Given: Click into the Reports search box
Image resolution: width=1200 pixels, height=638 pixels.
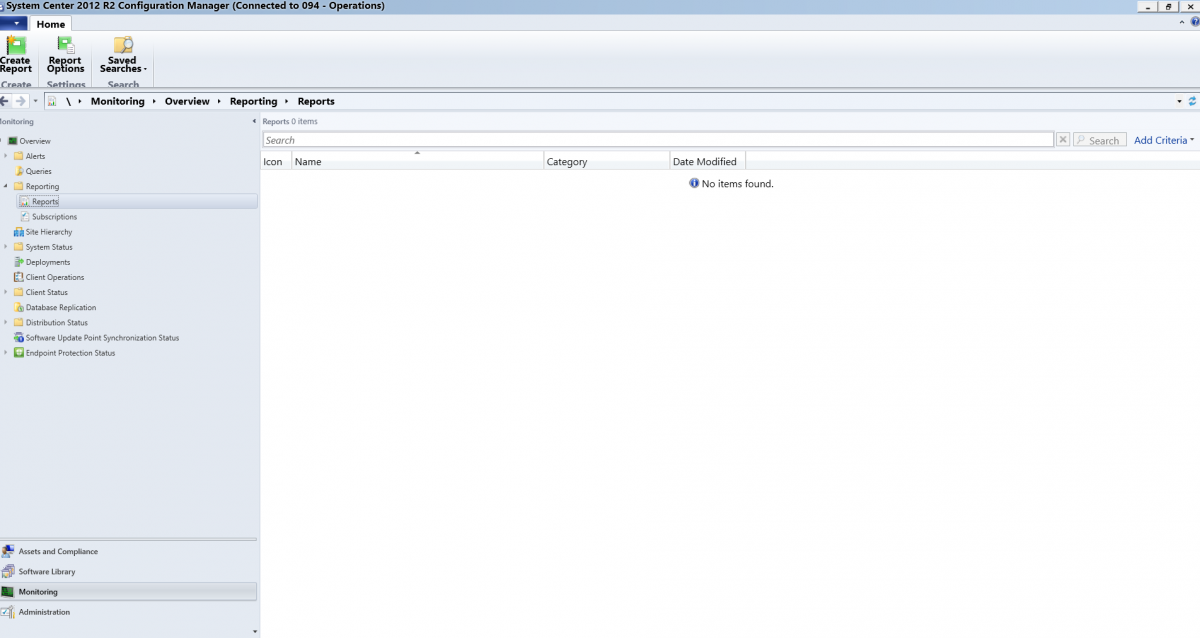Looking at the screenshot, I should (658, 140).
